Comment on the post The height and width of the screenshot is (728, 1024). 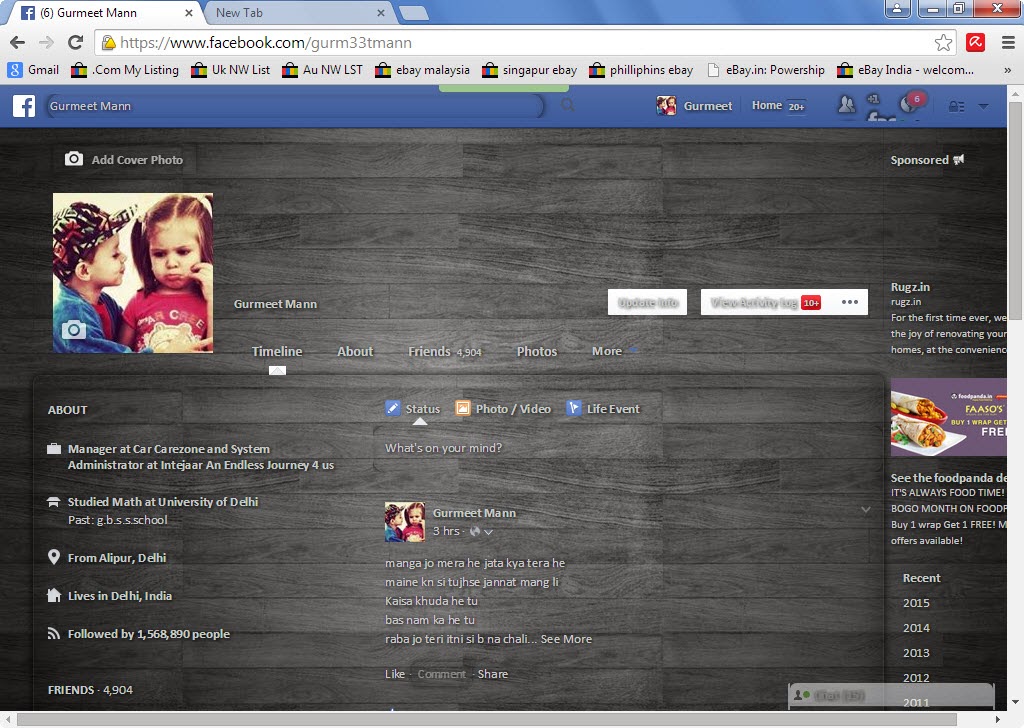tap(441, 674)
